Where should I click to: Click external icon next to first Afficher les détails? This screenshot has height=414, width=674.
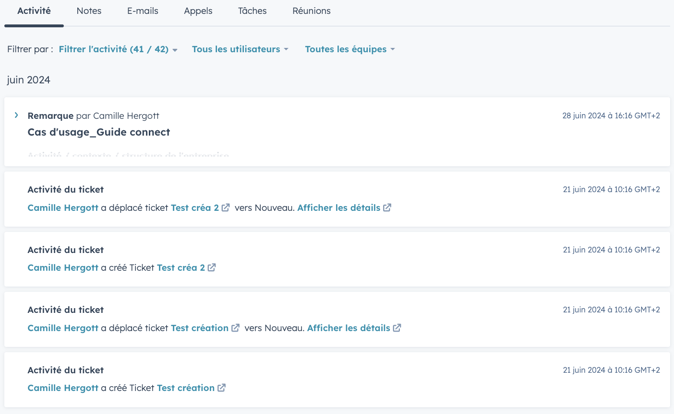tap(387, 208)
